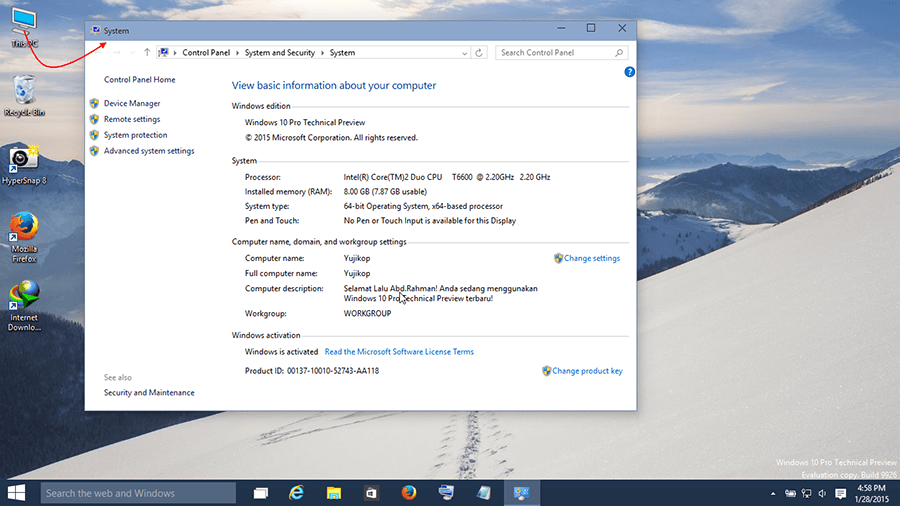
Task: Click the processor value Intel Core2 Duo
Action: [447, 177]
